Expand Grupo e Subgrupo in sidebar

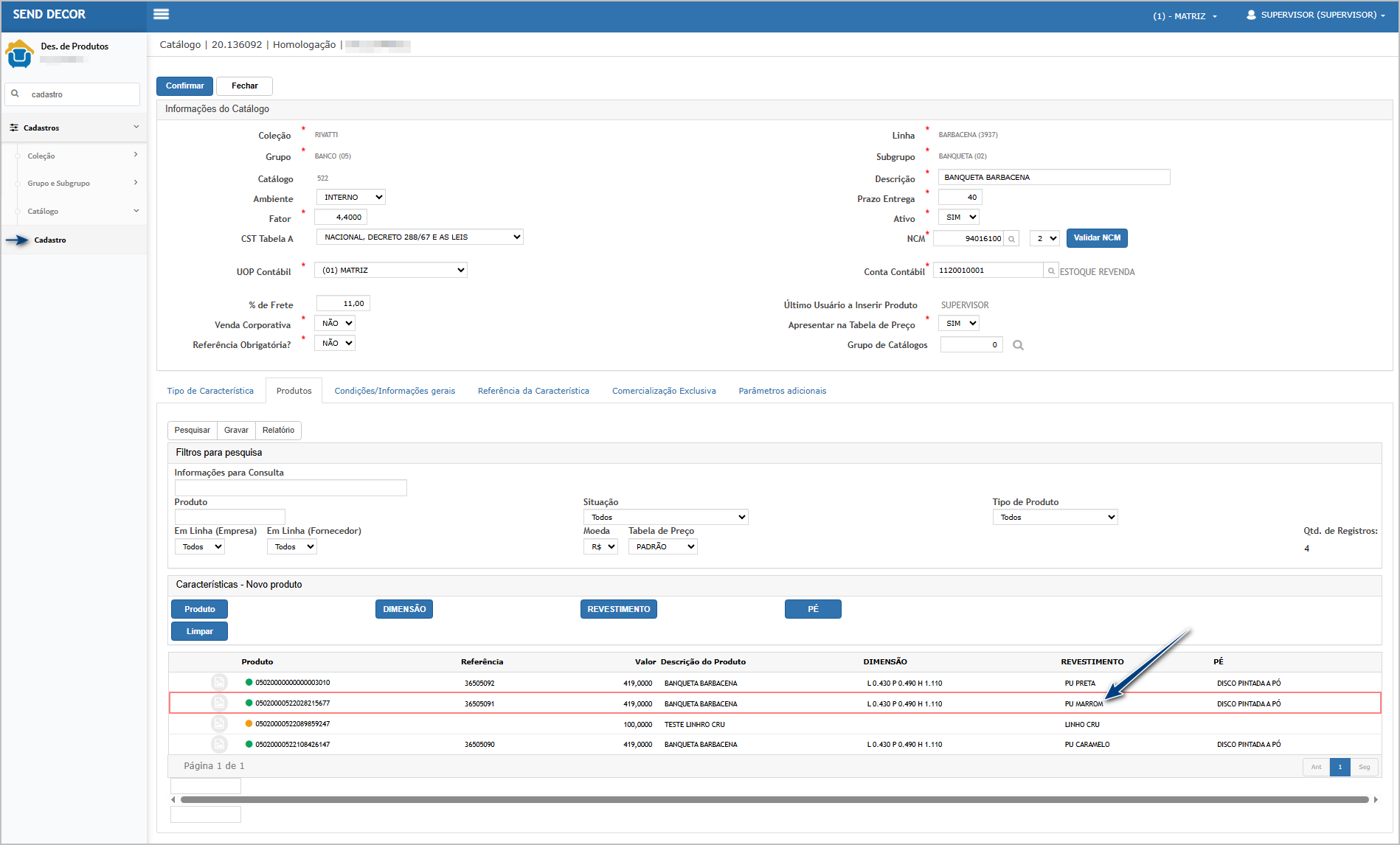click(x=74, y=183)
